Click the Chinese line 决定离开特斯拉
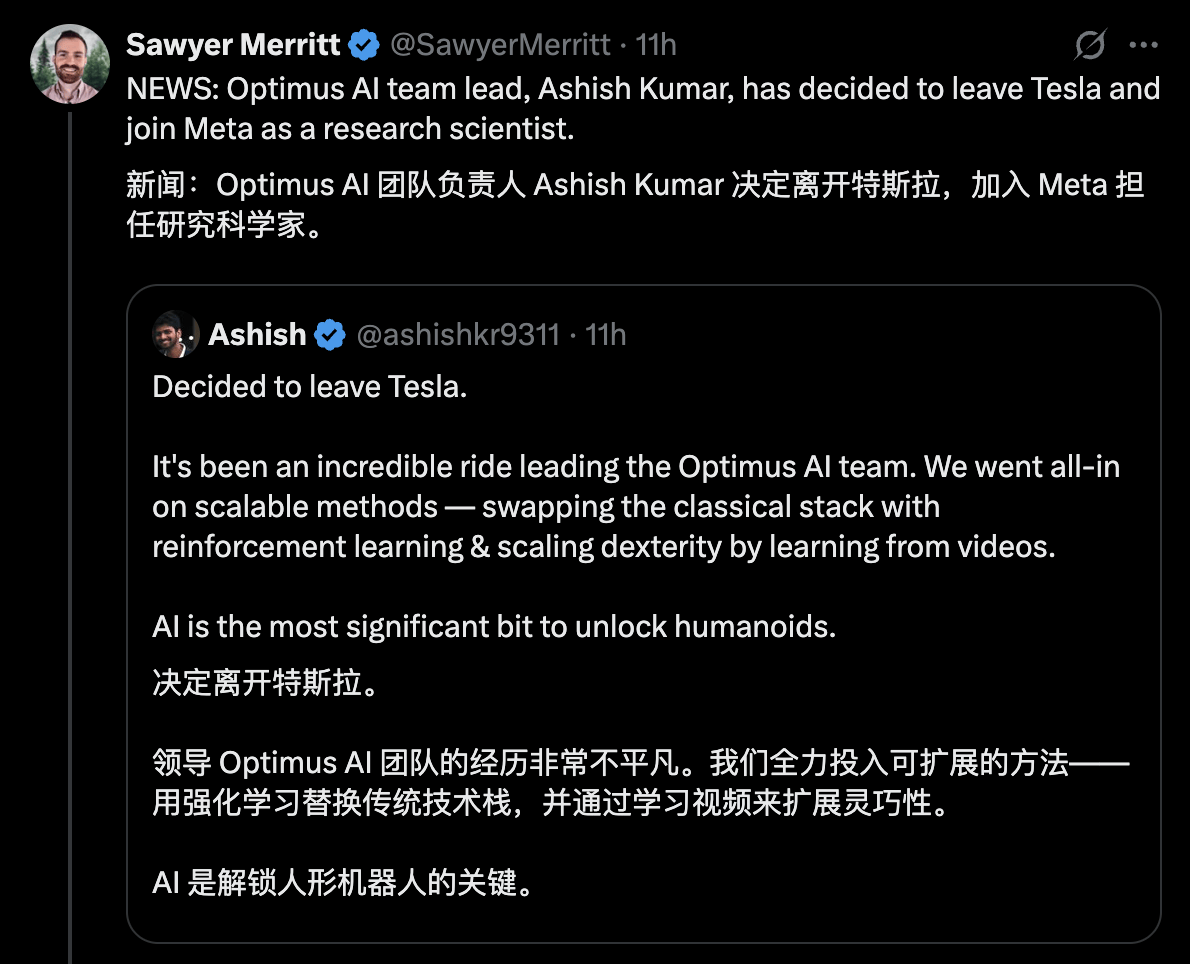This screenshot has height=964, width=1190. coord(265,685)
